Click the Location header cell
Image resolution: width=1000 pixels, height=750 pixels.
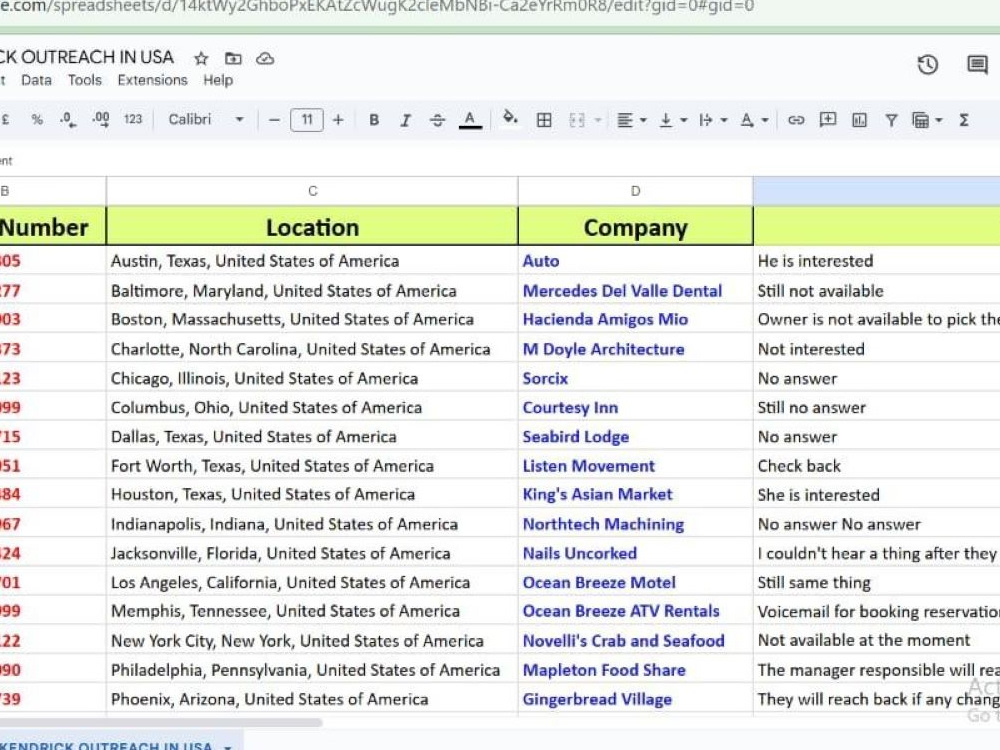click(x=312, y=227)
